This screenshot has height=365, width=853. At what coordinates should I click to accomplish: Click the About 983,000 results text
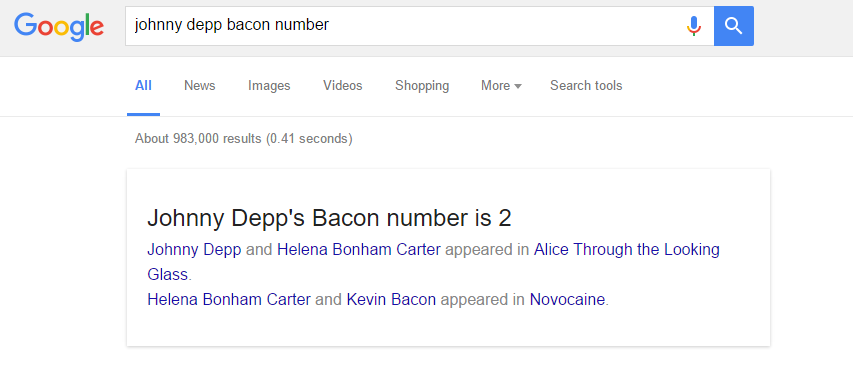pyautogui.click(x=244, y=139)
